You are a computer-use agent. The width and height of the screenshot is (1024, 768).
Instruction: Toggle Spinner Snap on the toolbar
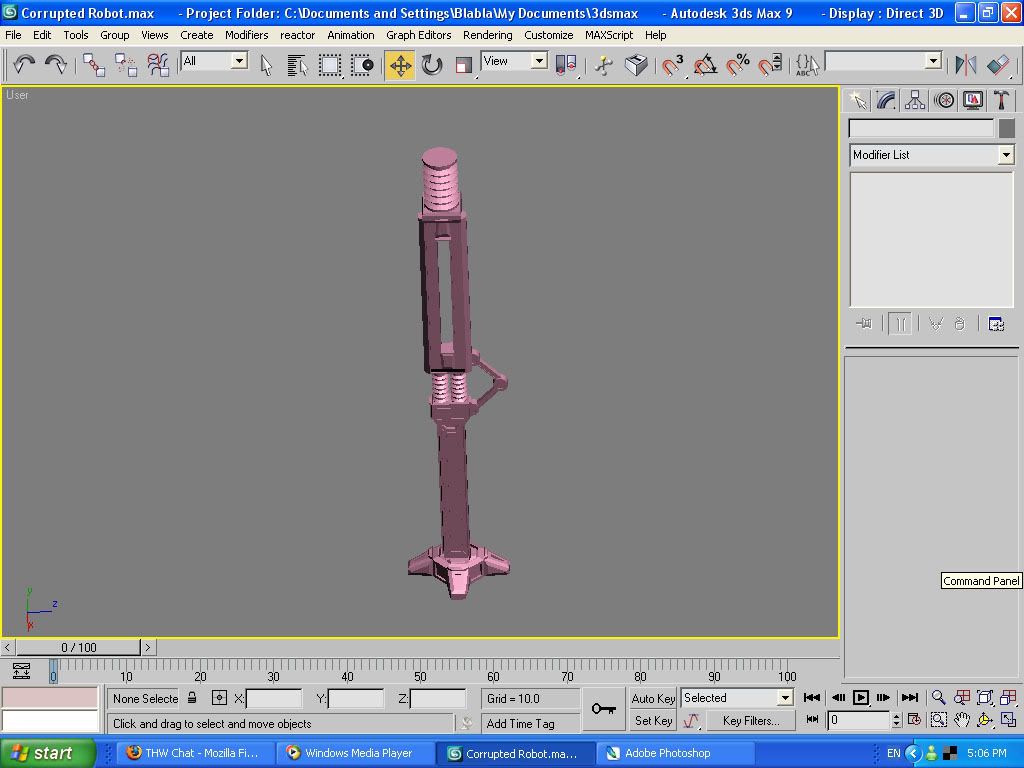tap(769, 65)
